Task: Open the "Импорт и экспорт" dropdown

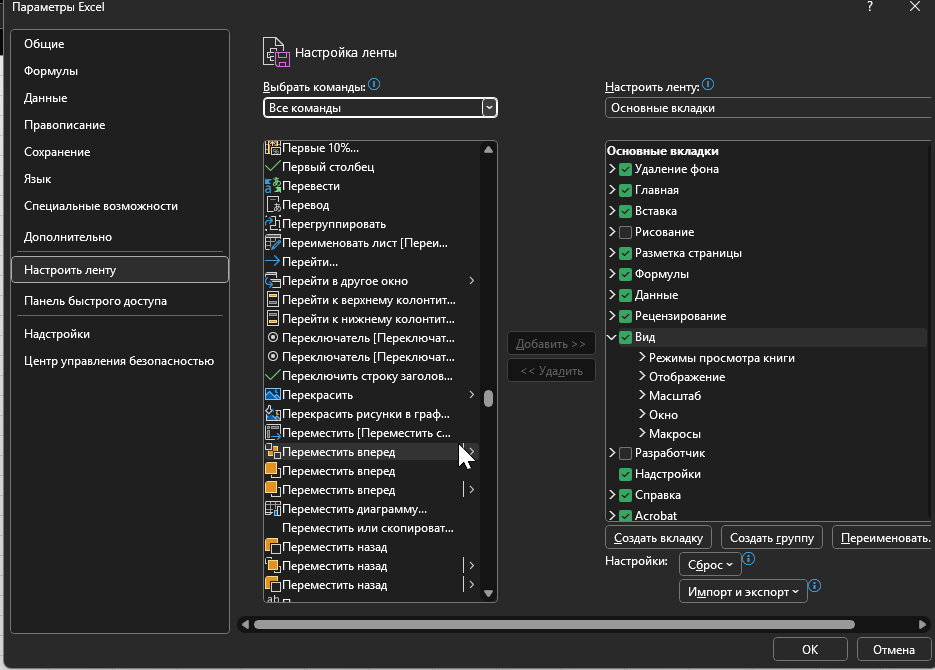Action: point(743,591)
